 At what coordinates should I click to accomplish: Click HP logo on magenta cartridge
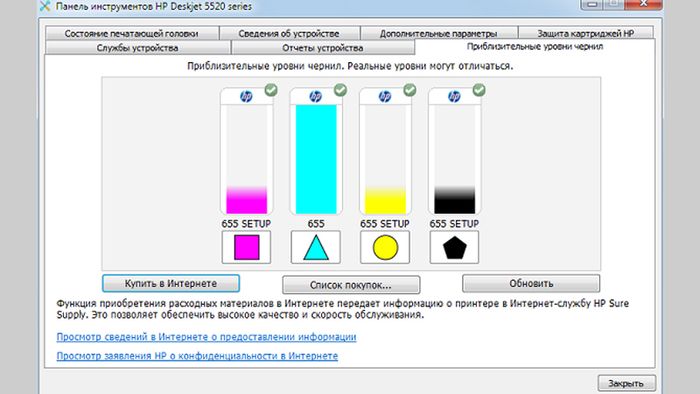[x=246, y=96]
